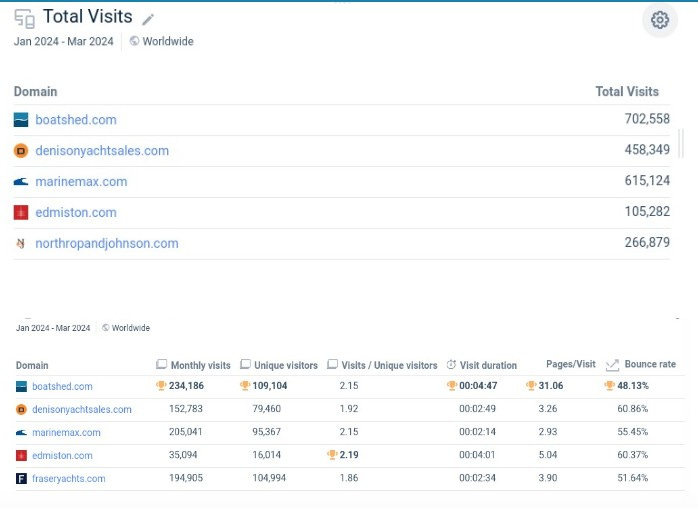
Task: Click the 152,783 monthly visits cell
Action: click(x=186, y=409)
